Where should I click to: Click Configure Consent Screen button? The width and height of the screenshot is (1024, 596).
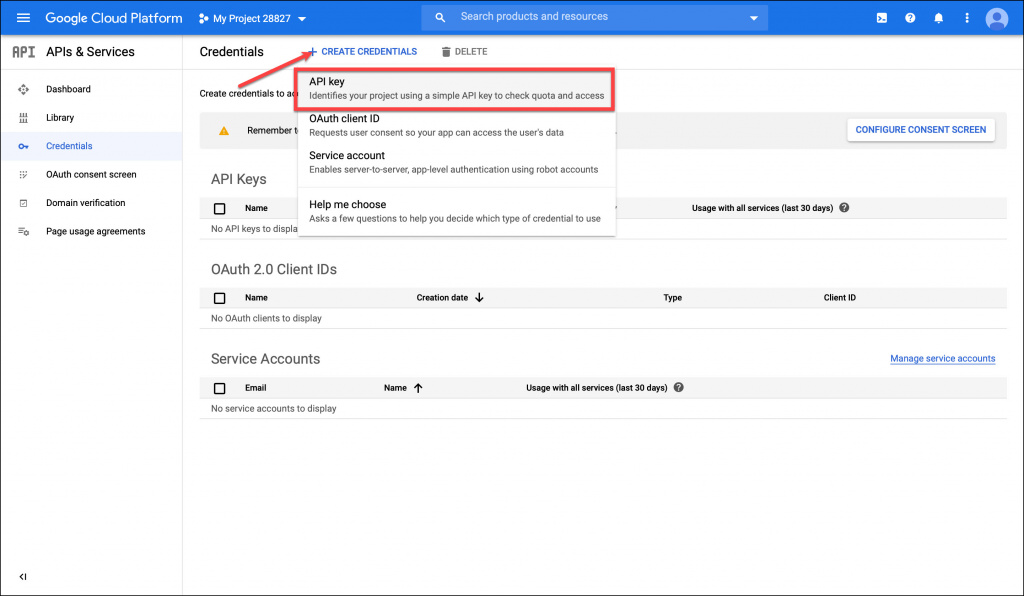[920, 130]
